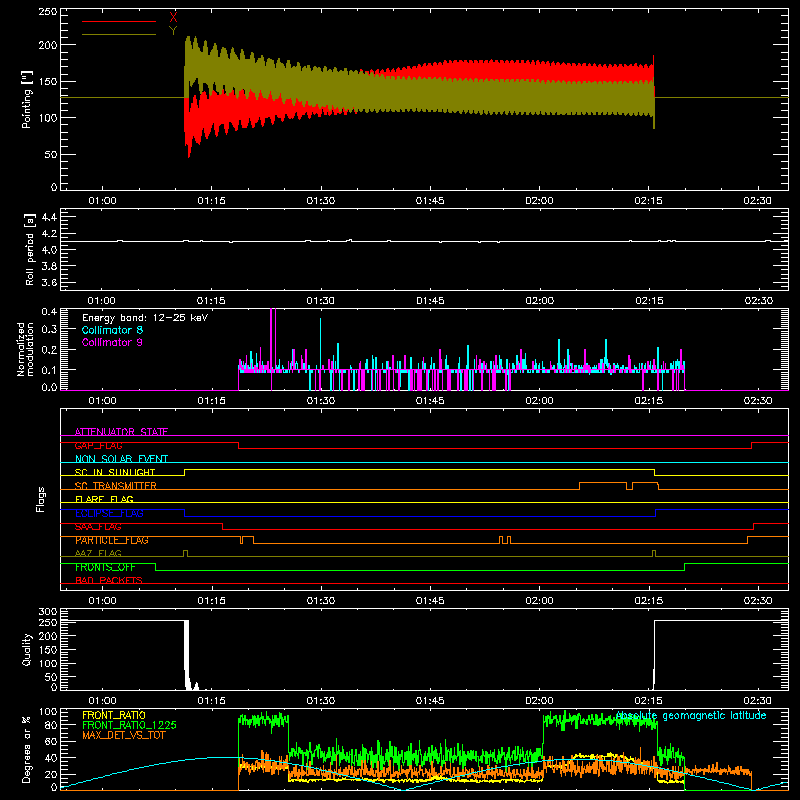Click the 02:00 tick under the Roll period plot

pos(539,301)
